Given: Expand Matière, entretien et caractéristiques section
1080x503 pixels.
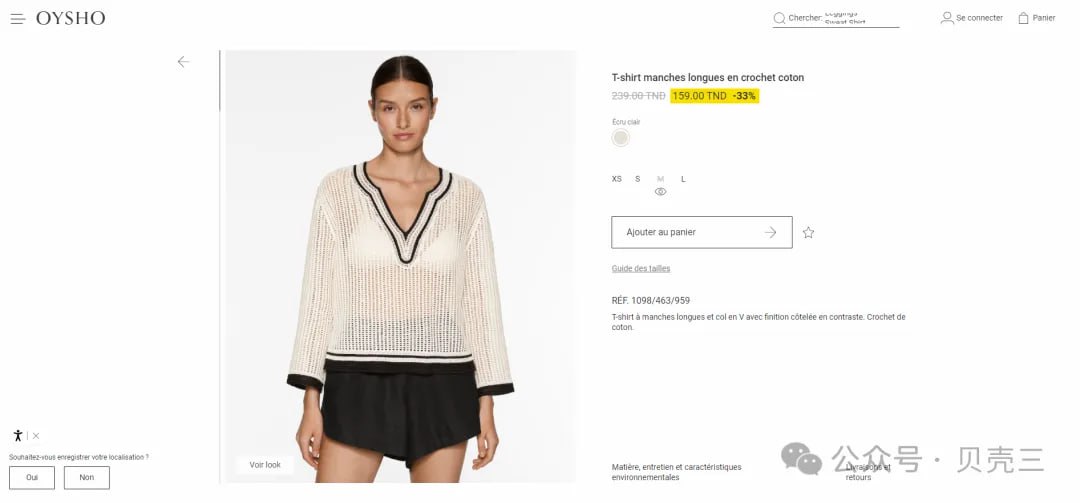Looking at the screenshot, I should coord(676,472).
